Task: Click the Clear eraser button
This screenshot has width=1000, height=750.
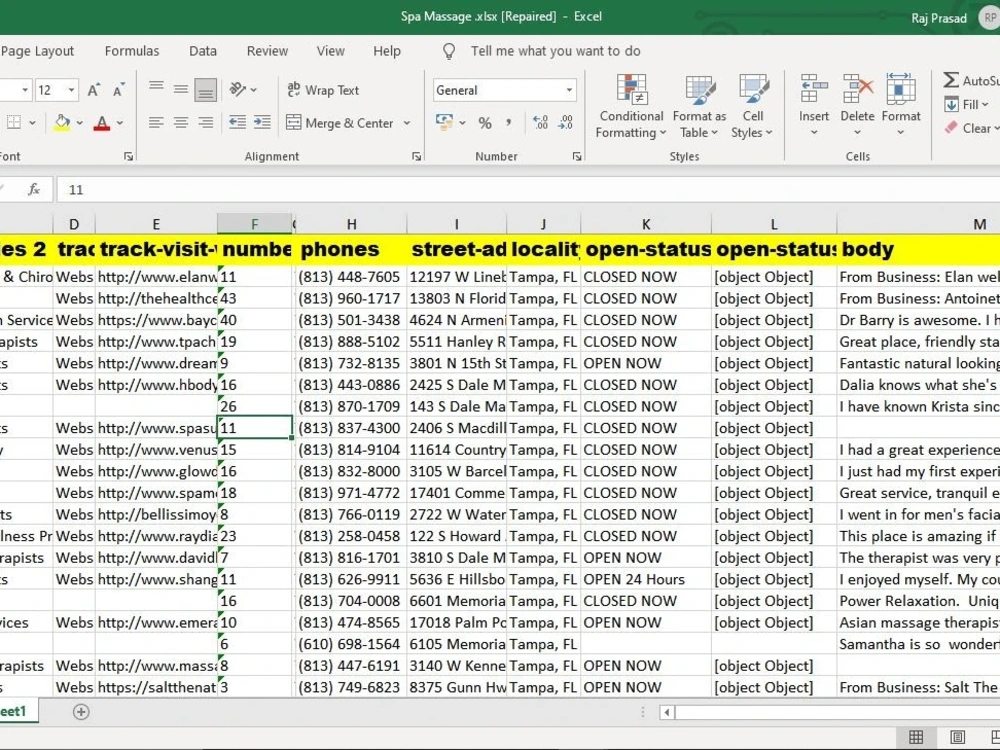Action: click(969, 128)
